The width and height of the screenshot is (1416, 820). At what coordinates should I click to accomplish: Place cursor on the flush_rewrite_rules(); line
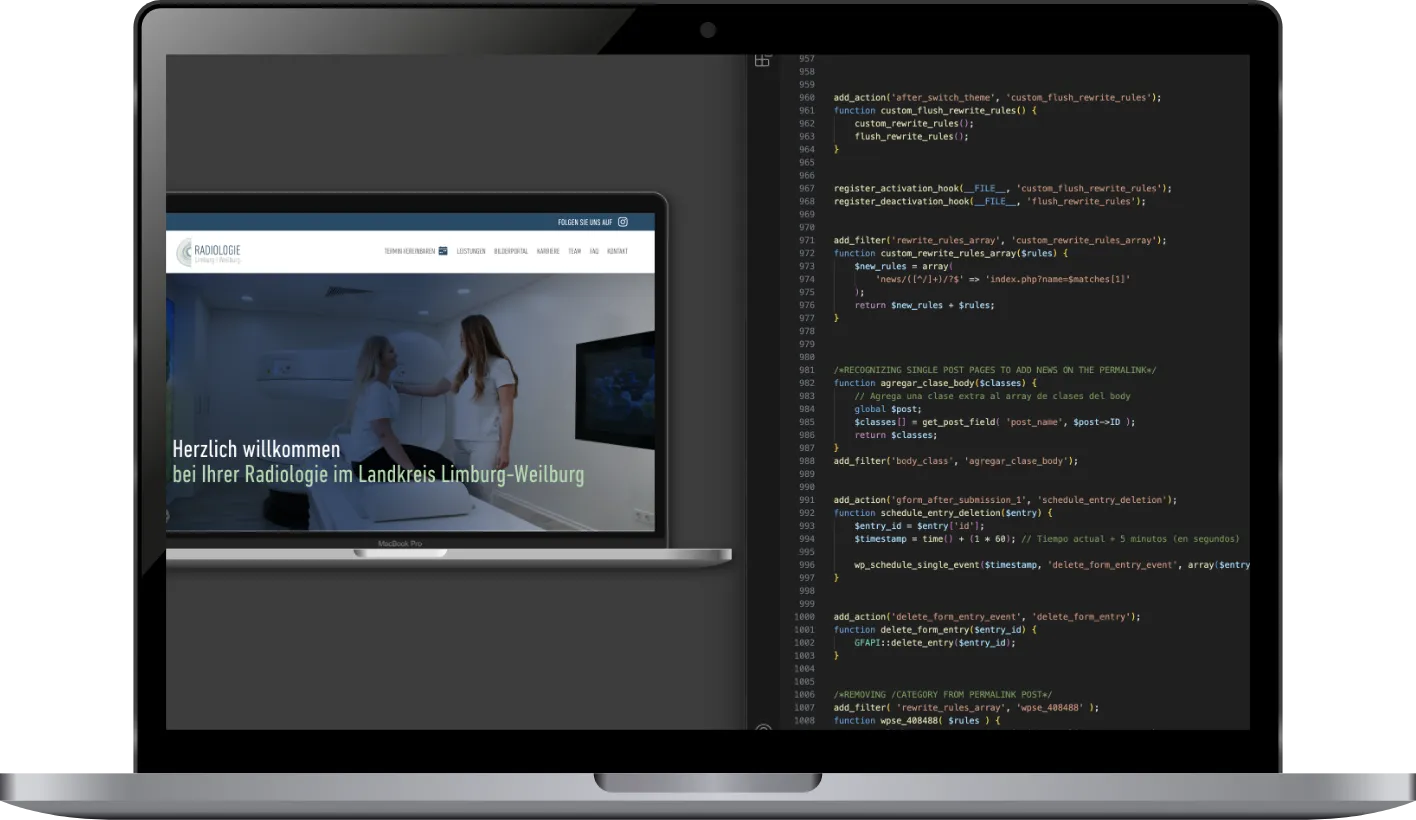911,136
